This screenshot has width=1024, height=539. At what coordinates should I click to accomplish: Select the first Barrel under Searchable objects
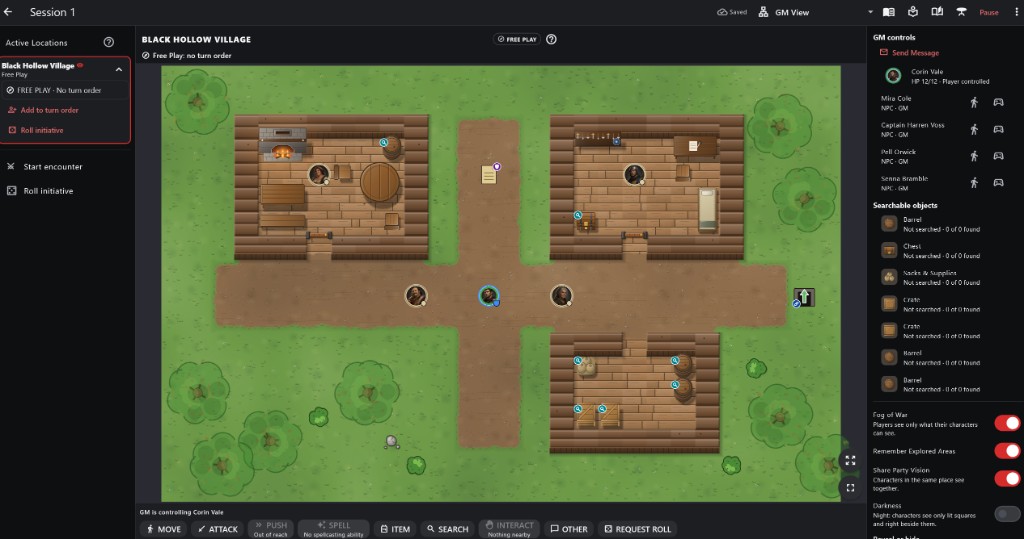pos(931,224)
